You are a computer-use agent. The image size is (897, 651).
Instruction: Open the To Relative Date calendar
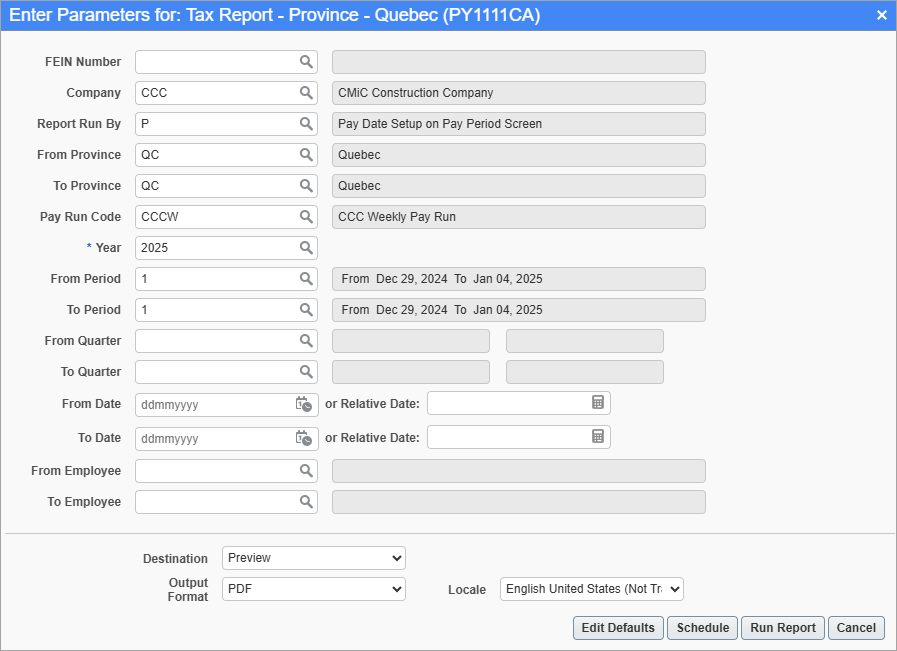pyautogui.click(x=598, y=437)
